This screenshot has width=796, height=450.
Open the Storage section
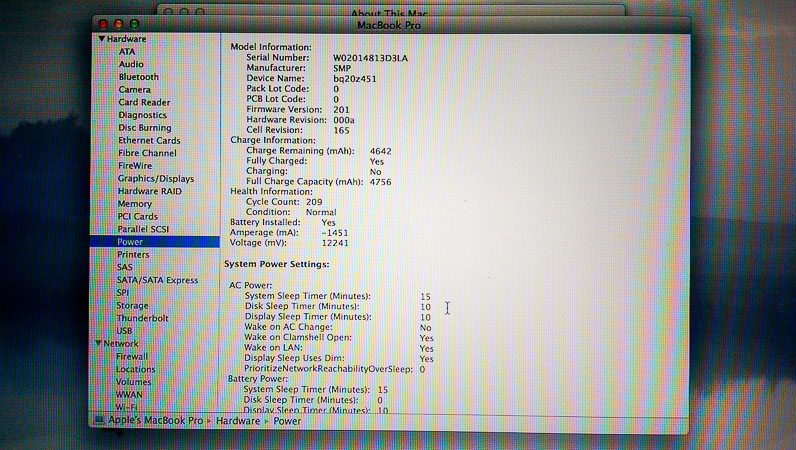click(x=132, y=305)
